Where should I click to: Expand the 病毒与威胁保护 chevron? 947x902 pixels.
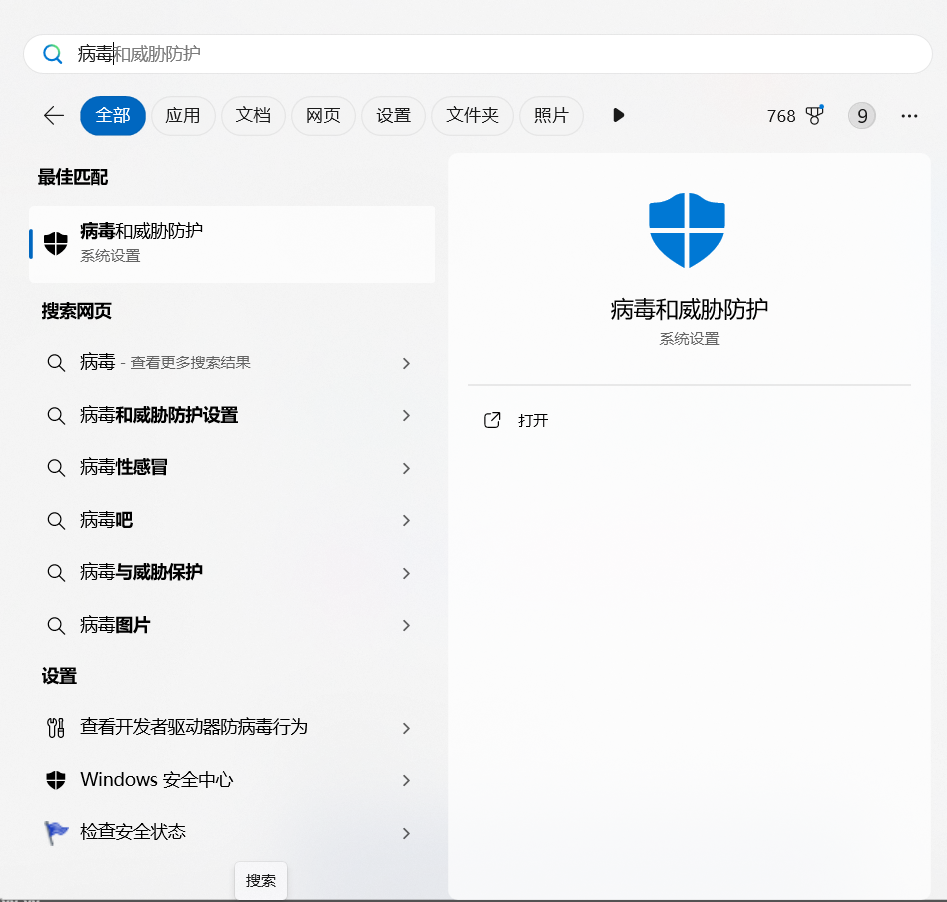pyautogui.click(x=406, y=573)
